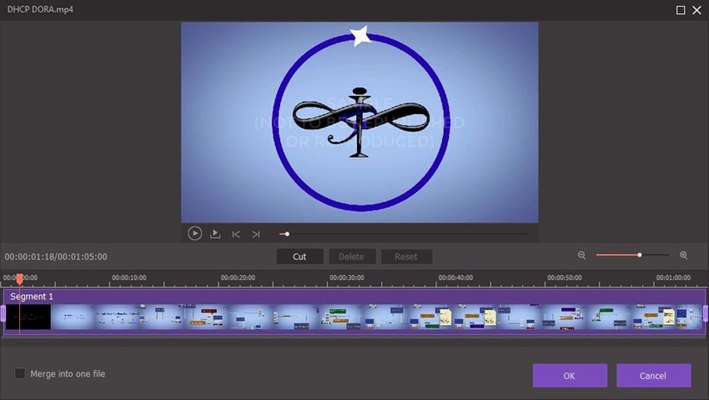This screenshot has width=709, height=400.
Task: Maximize the DHCP DORA.mp4 window
Action: point(681,10)
